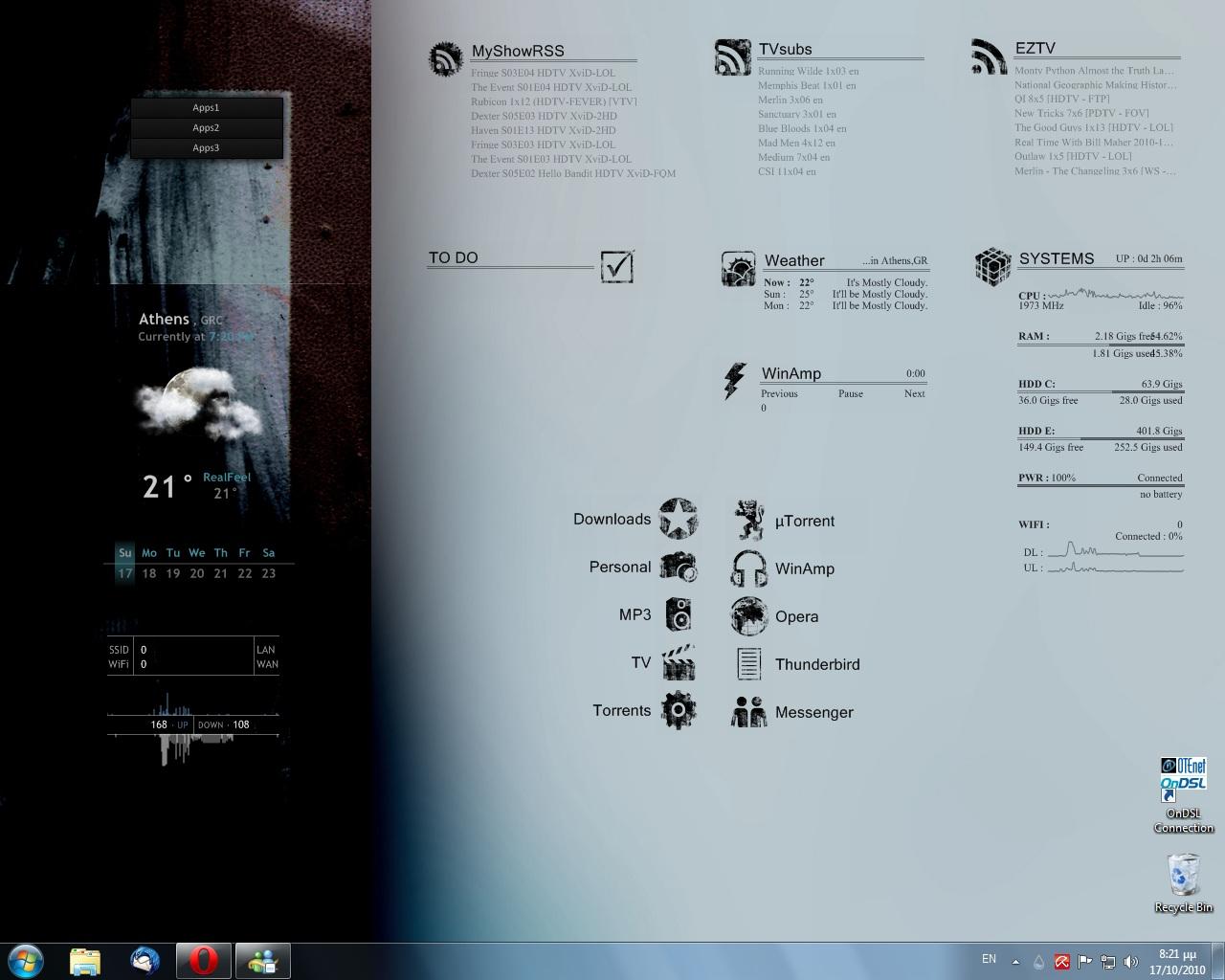This screenshot has width=1225, height=980.
Task: Open the Apps3 menu
Action: tap(206, 147)
